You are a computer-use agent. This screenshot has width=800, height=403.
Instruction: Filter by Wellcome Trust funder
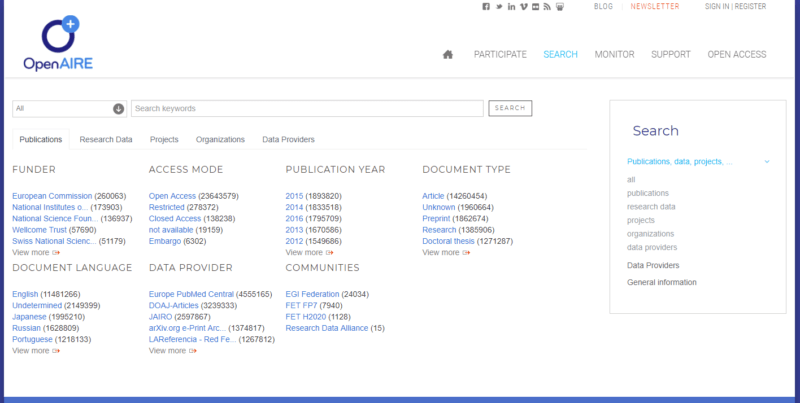click(39, 230)
